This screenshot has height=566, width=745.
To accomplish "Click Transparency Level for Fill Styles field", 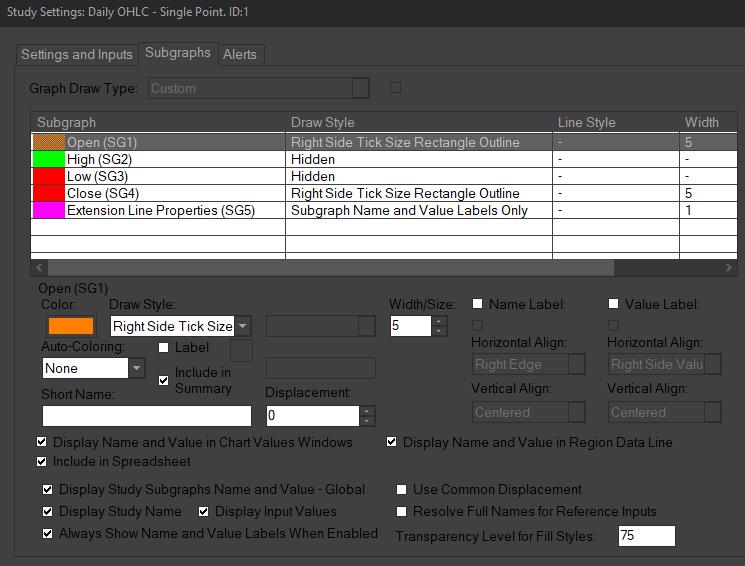I will [x=646, y=536].
